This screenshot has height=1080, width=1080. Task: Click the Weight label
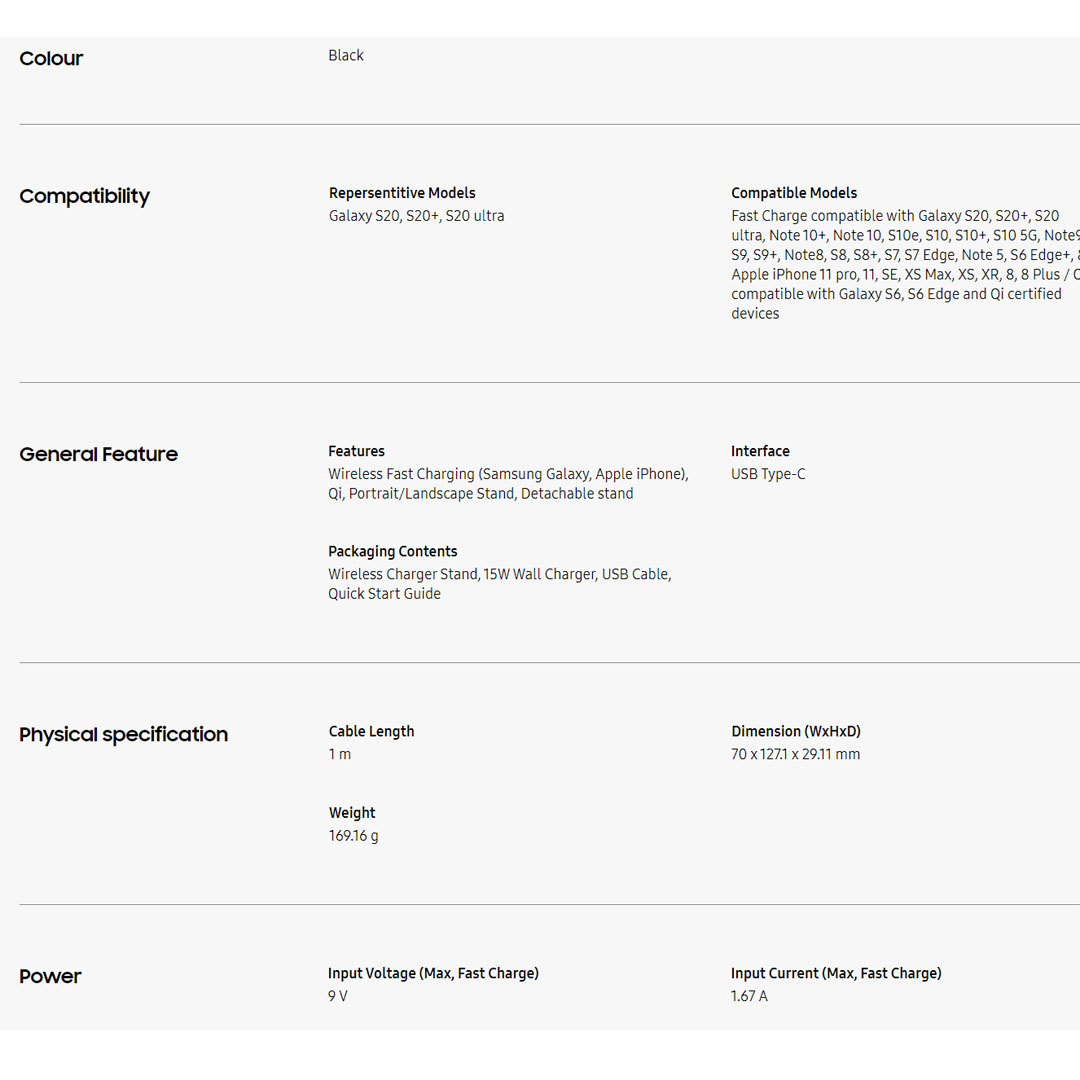(352, 813)
